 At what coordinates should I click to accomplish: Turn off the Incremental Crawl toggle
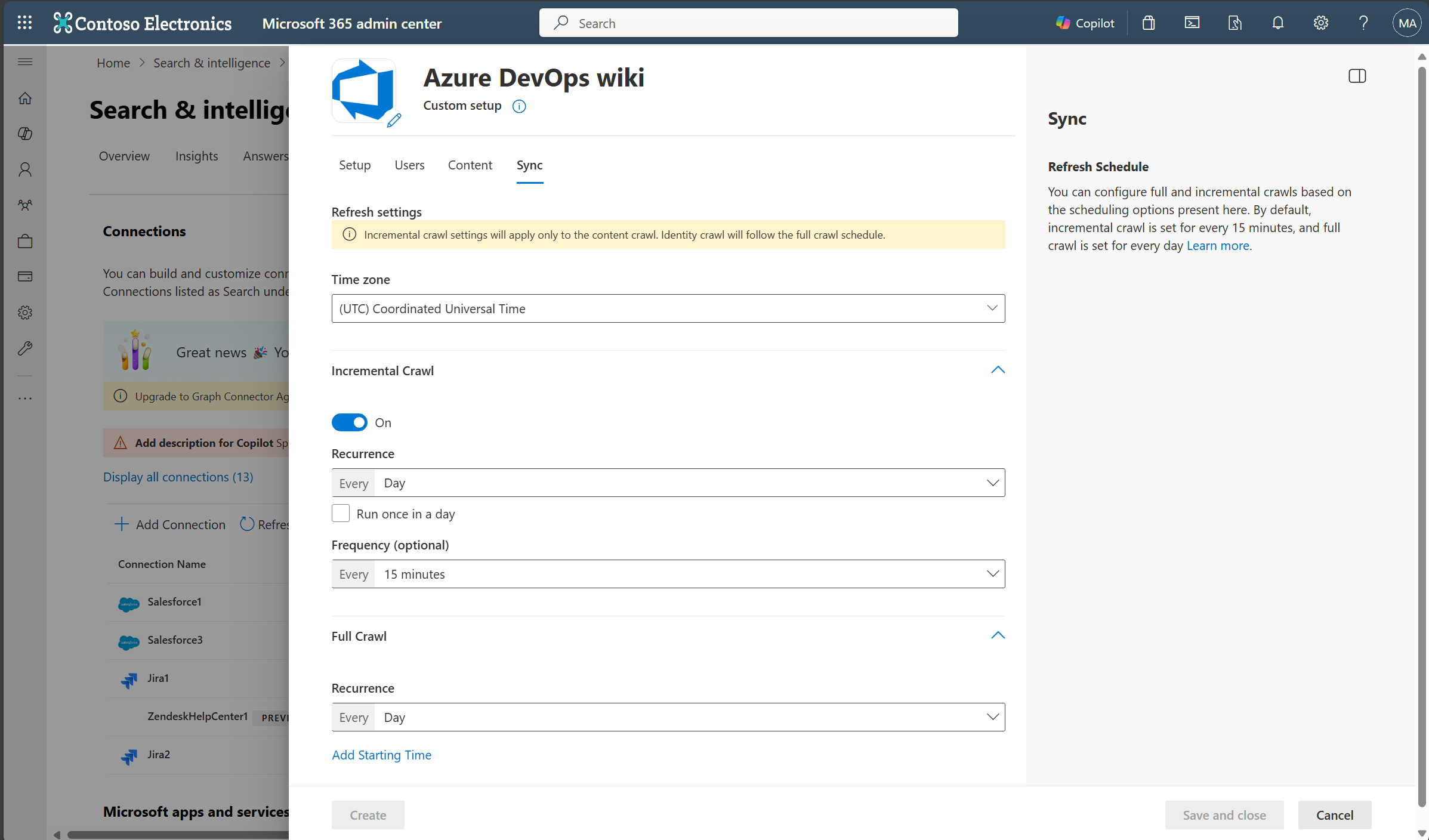(x=350, y=422)
